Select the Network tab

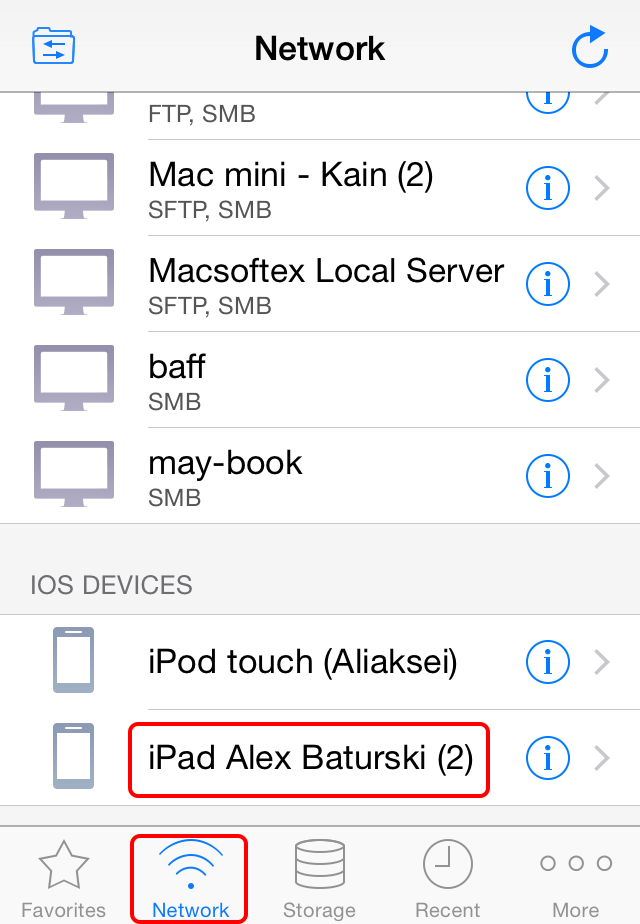point(190,878)
